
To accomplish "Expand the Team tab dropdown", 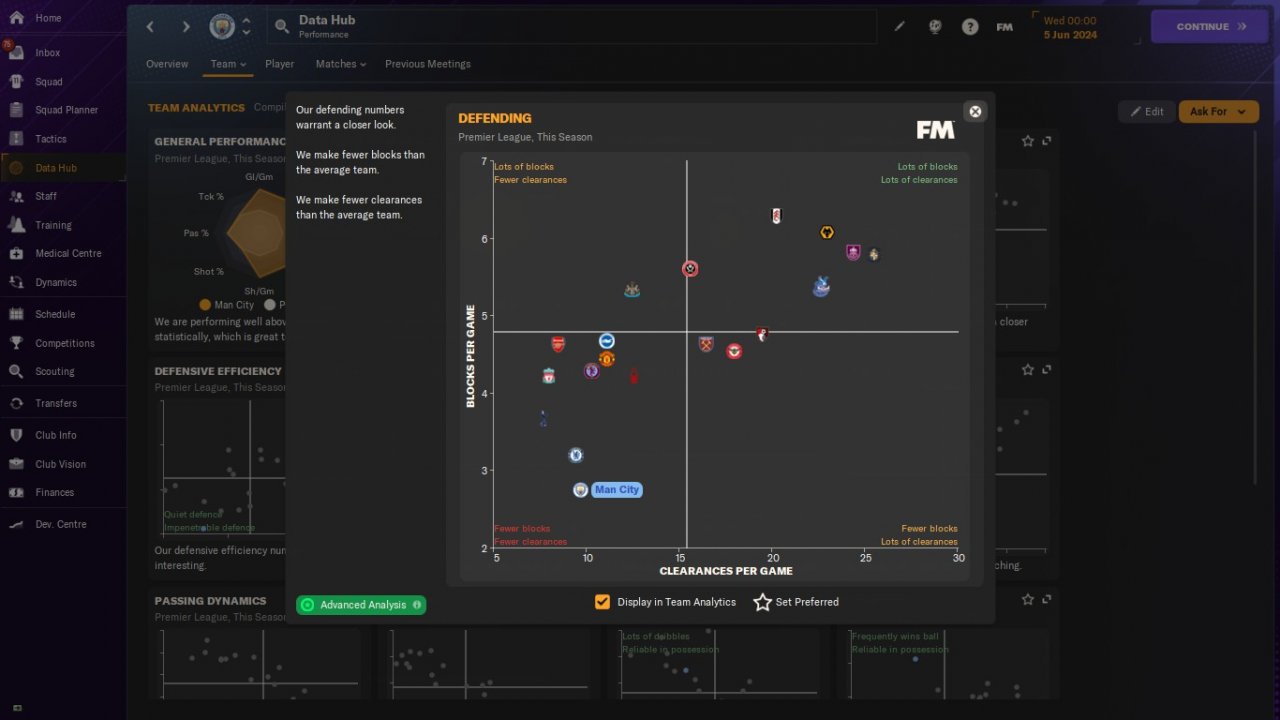I will pos(228,64).
